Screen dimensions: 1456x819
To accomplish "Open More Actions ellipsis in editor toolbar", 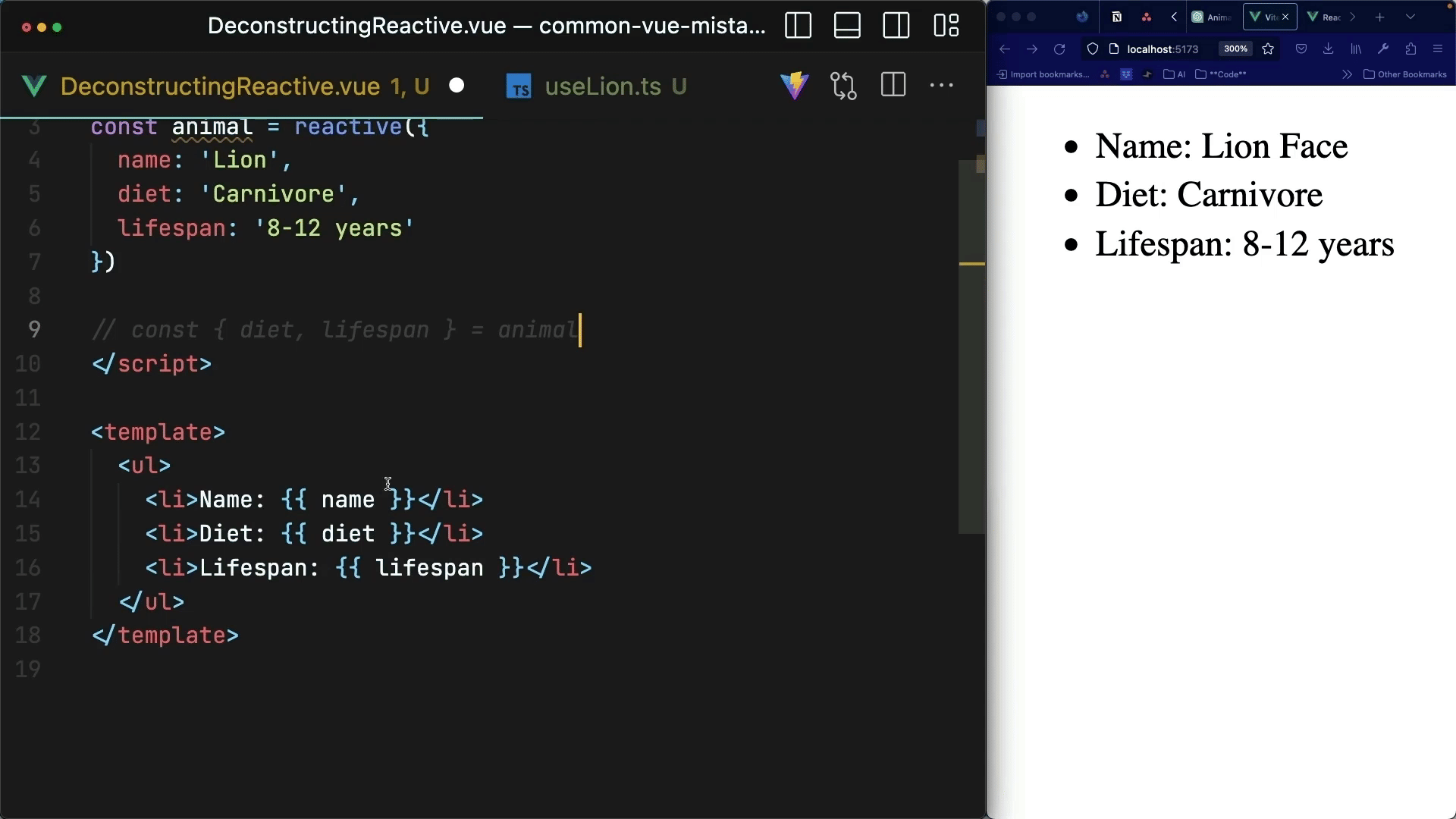I will point(942,86).
